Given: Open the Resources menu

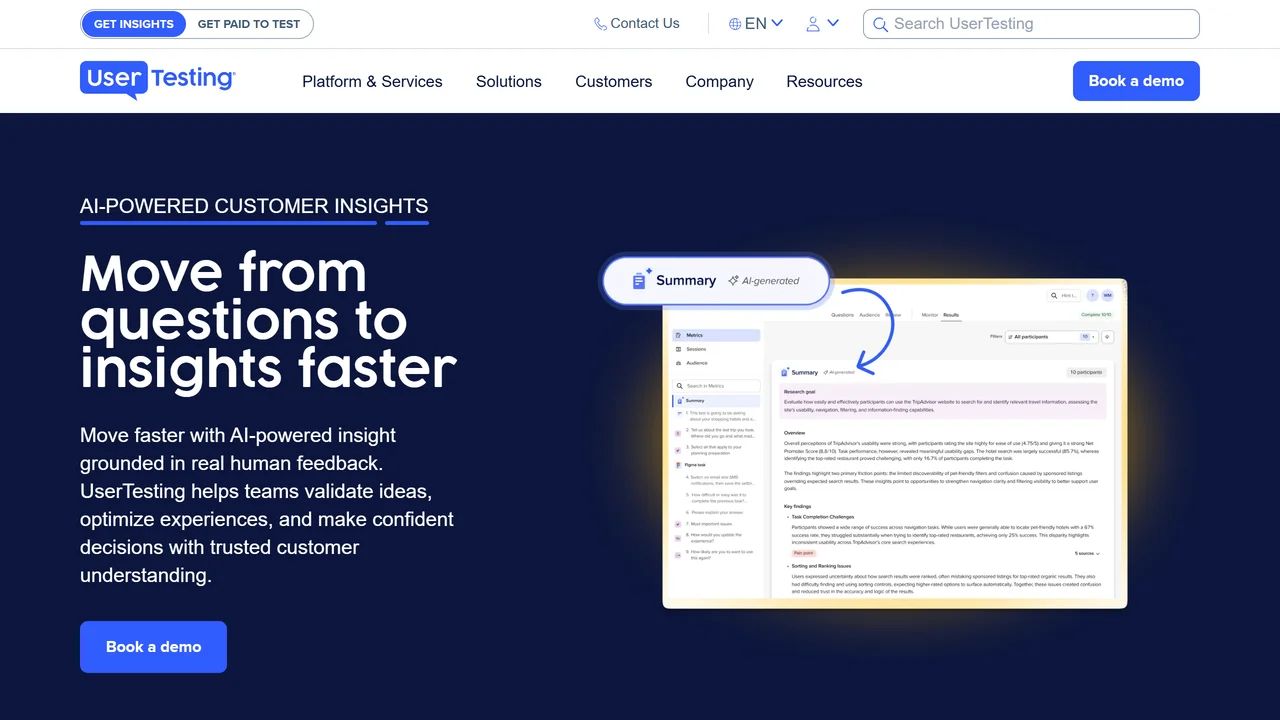Looking at the screenshot, I should coord(824,81).
